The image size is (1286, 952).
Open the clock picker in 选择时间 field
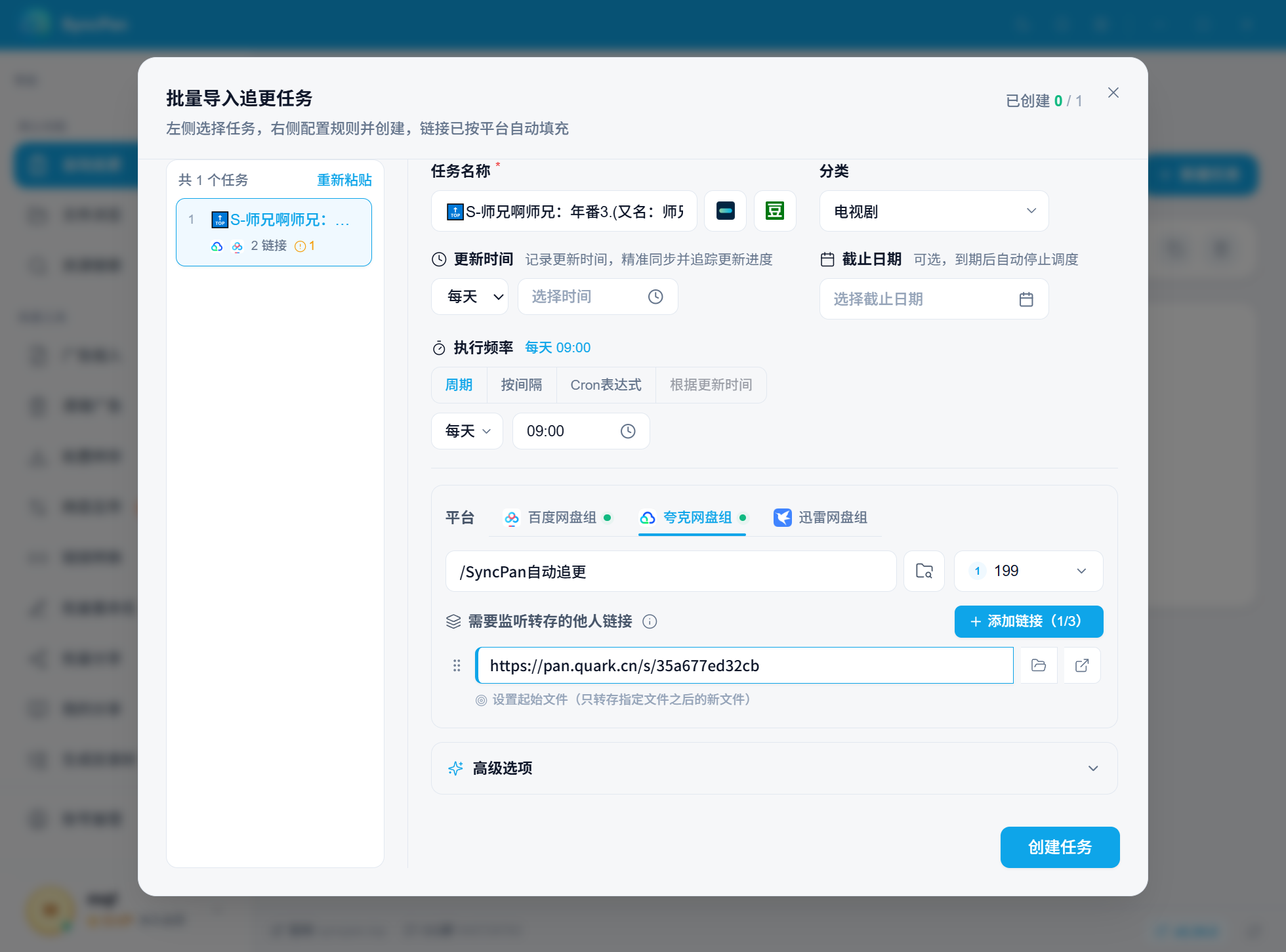point(655,297)
